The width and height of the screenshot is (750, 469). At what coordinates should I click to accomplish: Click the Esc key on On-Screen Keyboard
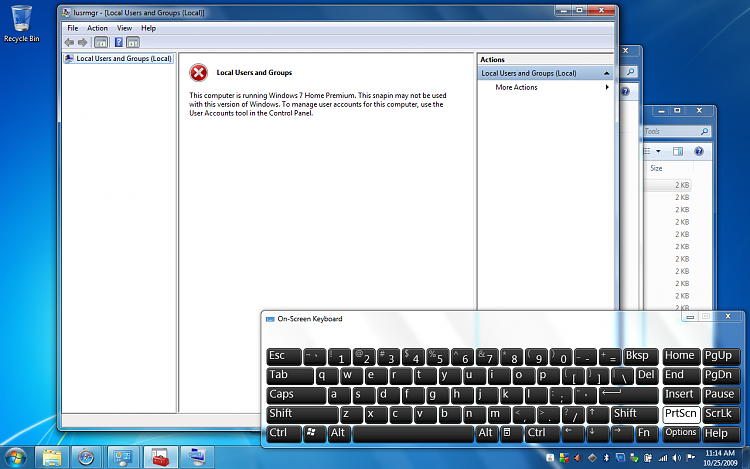pos(284,357)
